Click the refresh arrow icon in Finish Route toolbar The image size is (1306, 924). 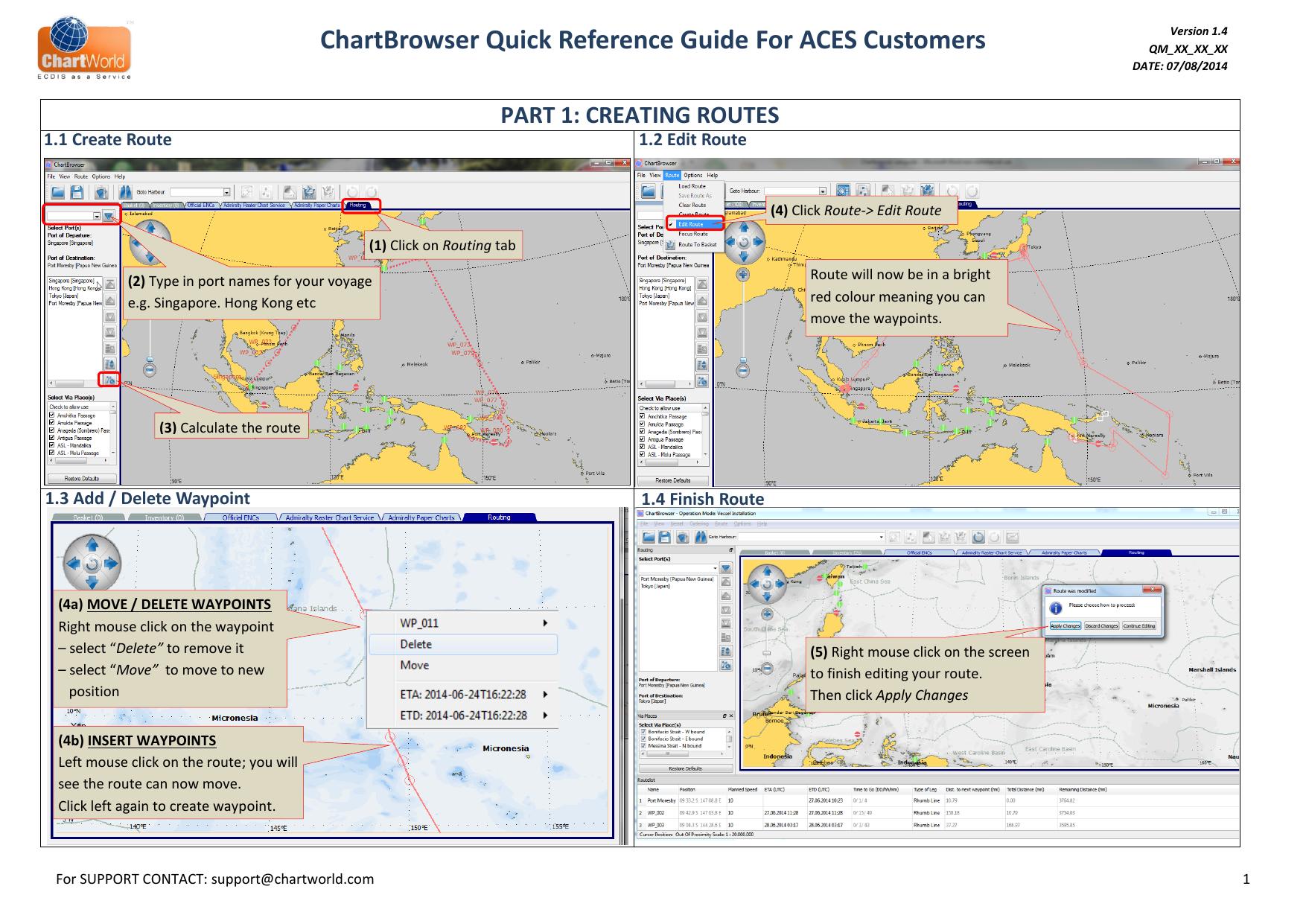978,537
